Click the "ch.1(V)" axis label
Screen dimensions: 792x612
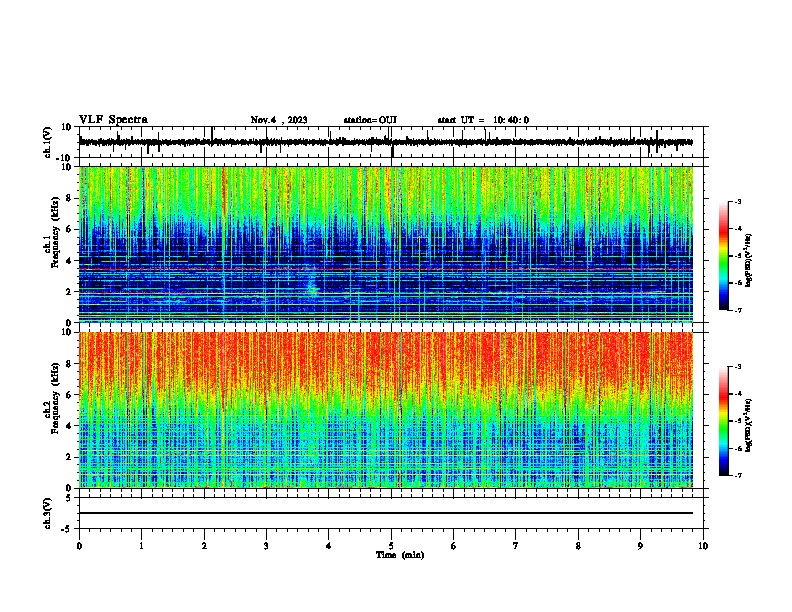point(48,142)
